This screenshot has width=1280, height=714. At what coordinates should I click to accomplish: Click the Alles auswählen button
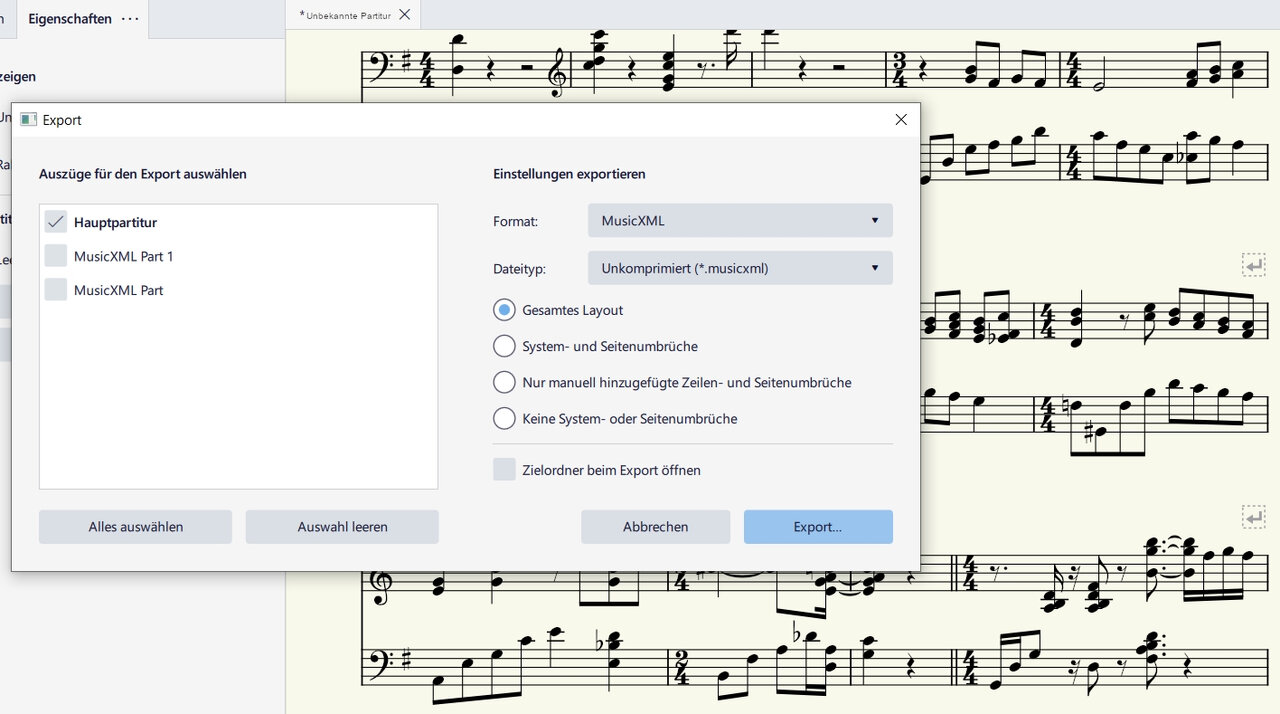coord(135,527)
